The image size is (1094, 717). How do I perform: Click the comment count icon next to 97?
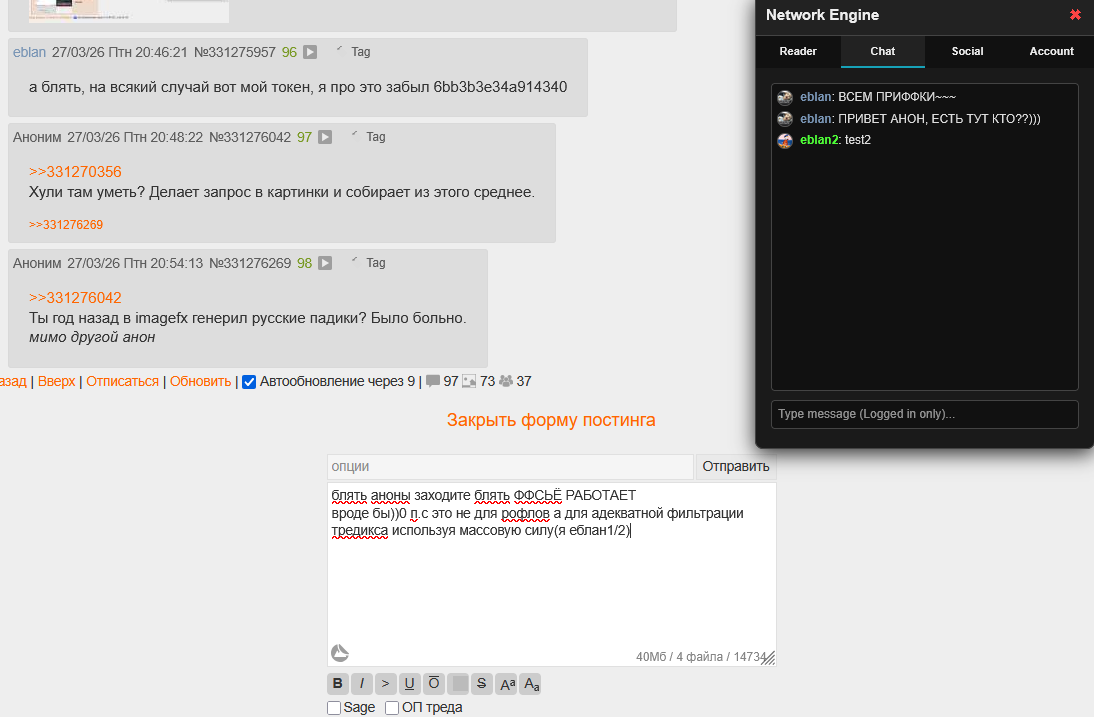click(x=433, y=382)
